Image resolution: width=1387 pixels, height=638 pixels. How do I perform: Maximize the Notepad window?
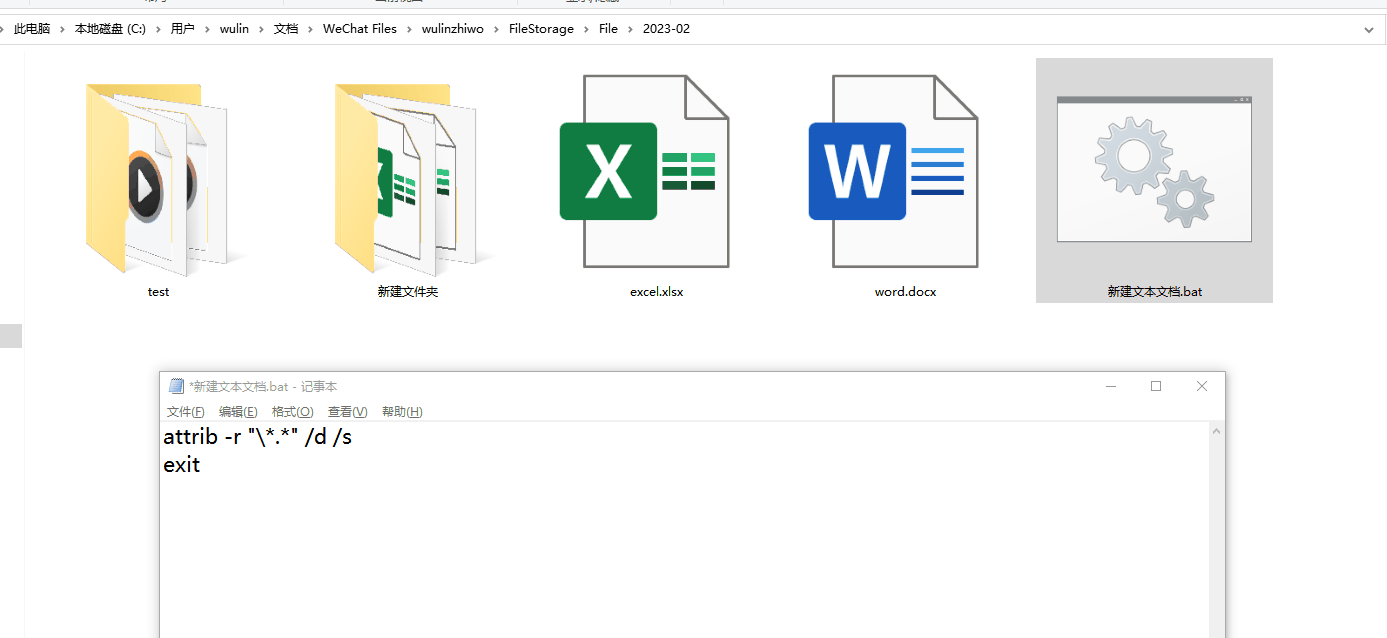pyautogui.click(x=1156, y=386)
